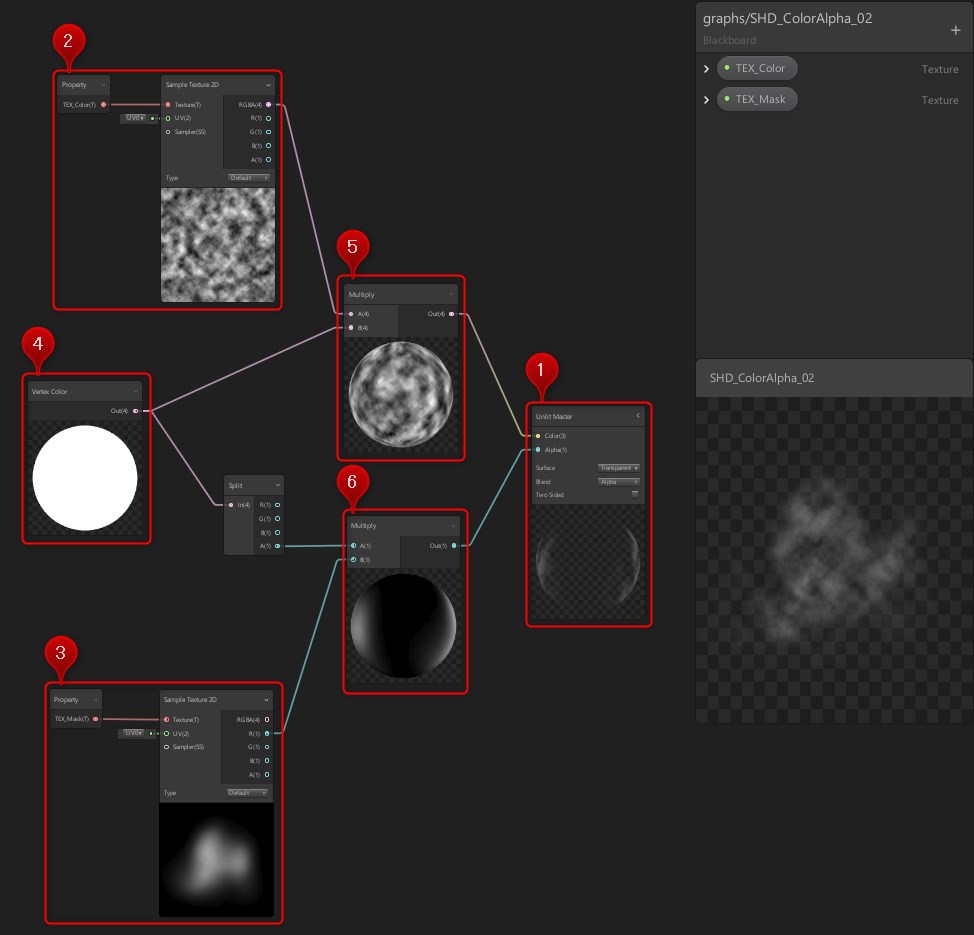Click G(1) output port of TEX_Color sampler

(x=268, y=132)
